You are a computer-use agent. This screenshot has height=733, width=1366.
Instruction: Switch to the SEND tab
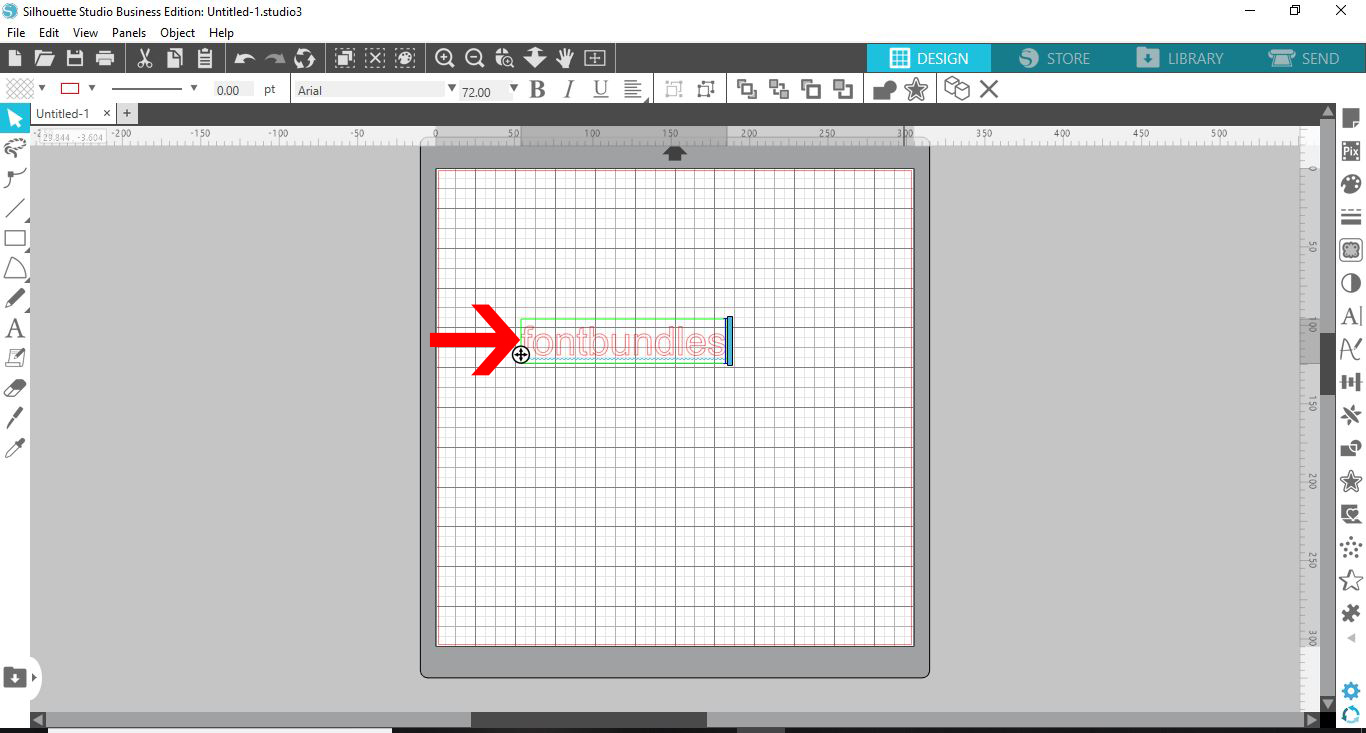pyautogui.click(x=1304, y=58)
